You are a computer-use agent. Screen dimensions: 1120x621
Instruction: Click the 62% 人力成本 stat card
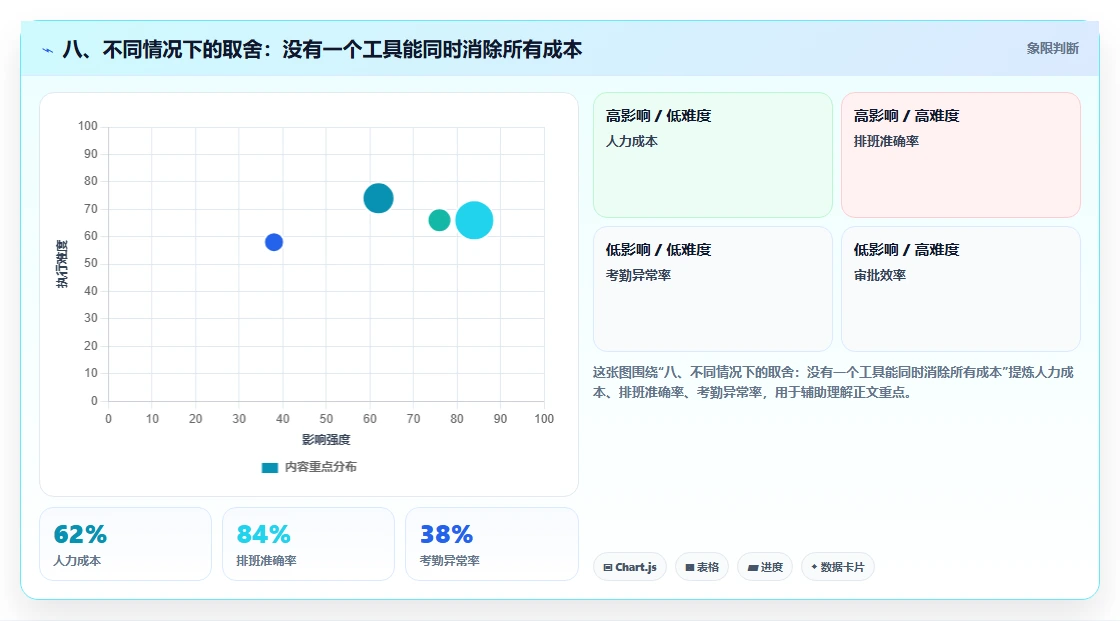[x=126, y=544]
